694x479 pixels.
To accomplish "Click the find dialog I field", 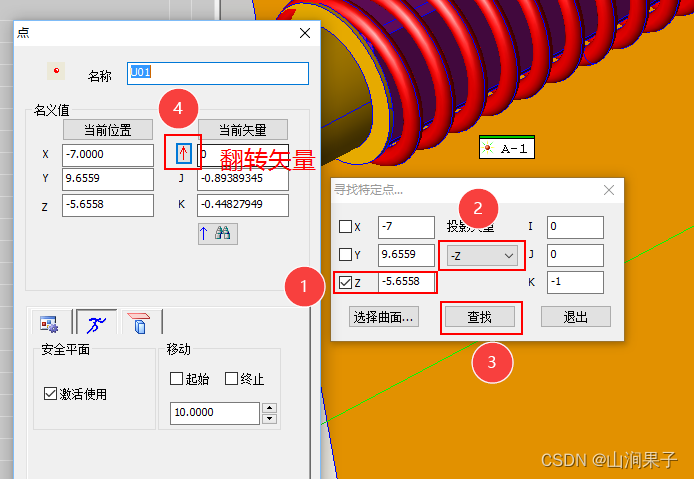I will click(x=575, y=227).
